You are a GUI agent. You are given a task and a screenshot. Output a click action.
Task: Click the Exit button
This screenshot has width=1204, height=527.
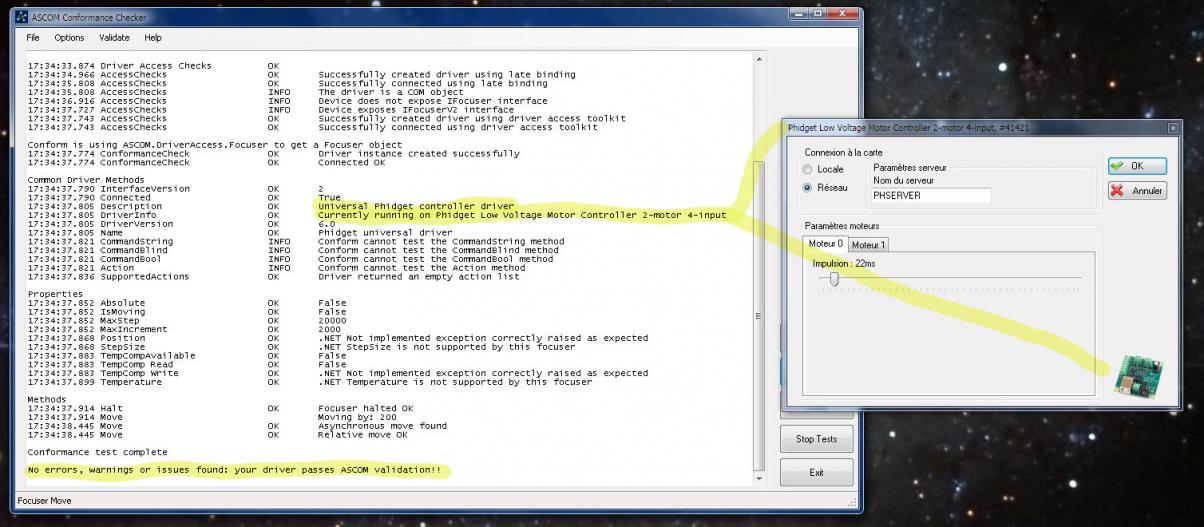click(817, 472)
